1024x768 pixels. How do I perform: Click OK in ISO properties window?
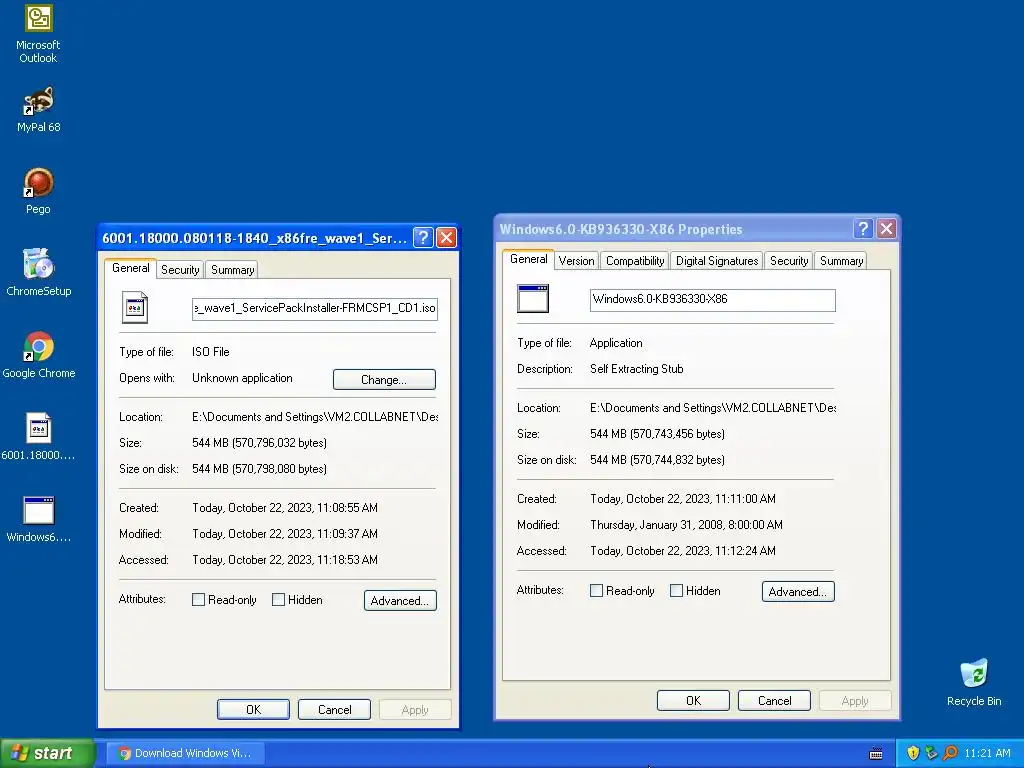253,709
